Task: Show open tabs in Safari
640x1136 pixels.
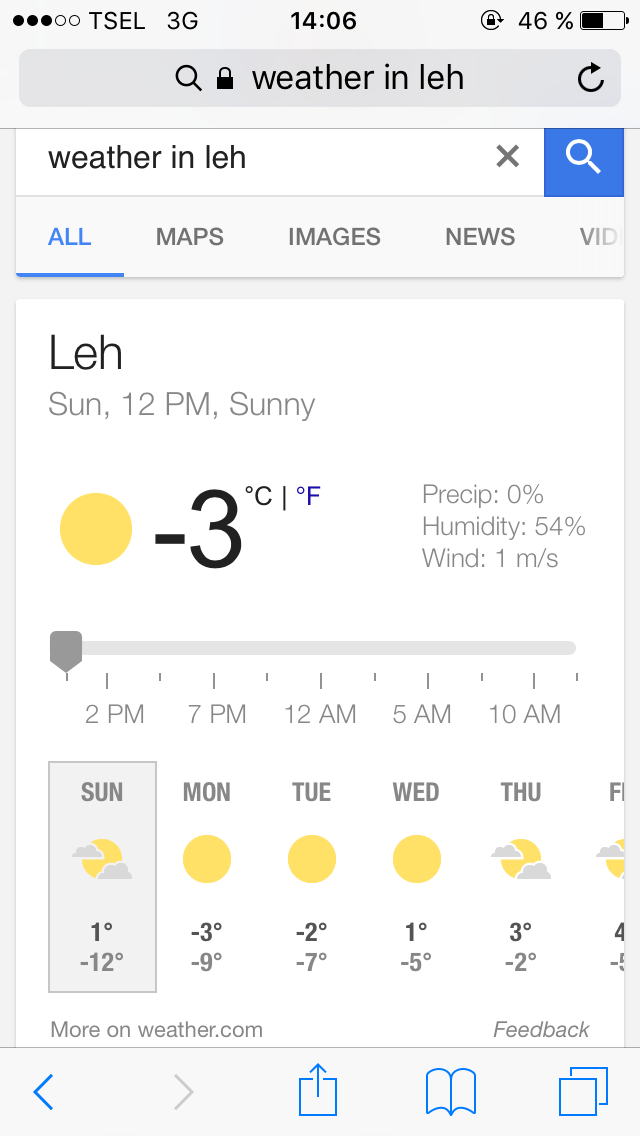Action: [582, 1091]
